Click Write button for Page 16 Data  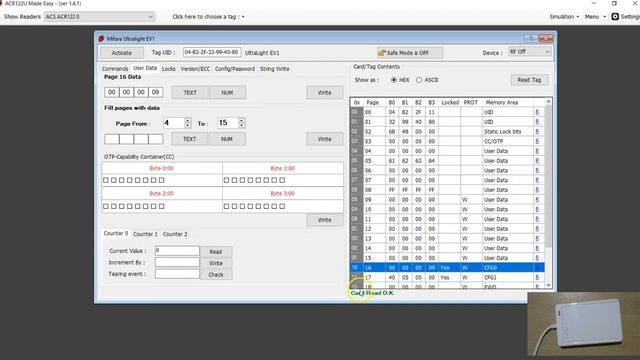coord(324,93)
